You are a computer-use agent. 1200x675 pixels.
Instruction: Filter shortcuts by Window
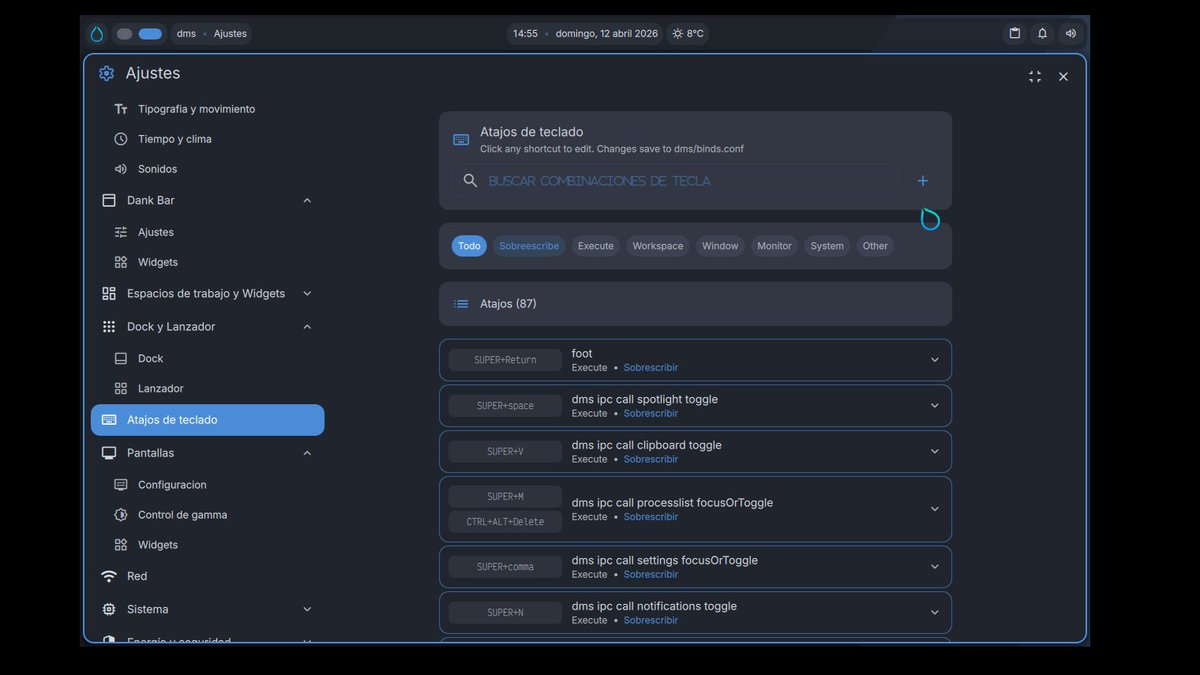pos(720,246)
